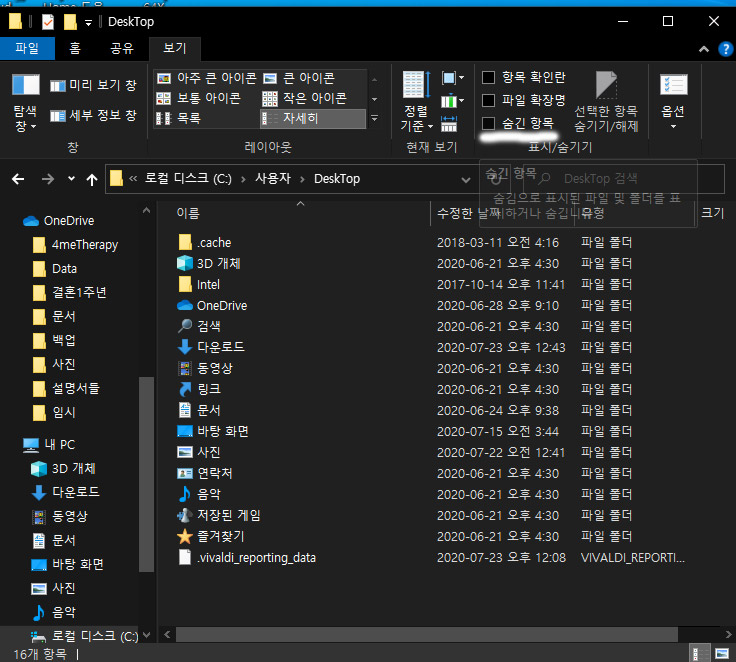Click the 탐색 창 (navigation pane) icon

(26, 86)
